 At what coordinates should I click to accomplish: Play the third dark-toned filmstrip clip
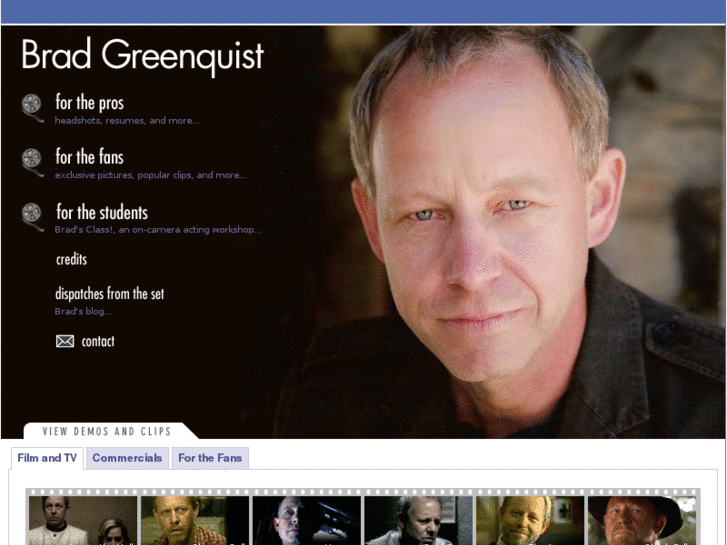pos(306,520)
